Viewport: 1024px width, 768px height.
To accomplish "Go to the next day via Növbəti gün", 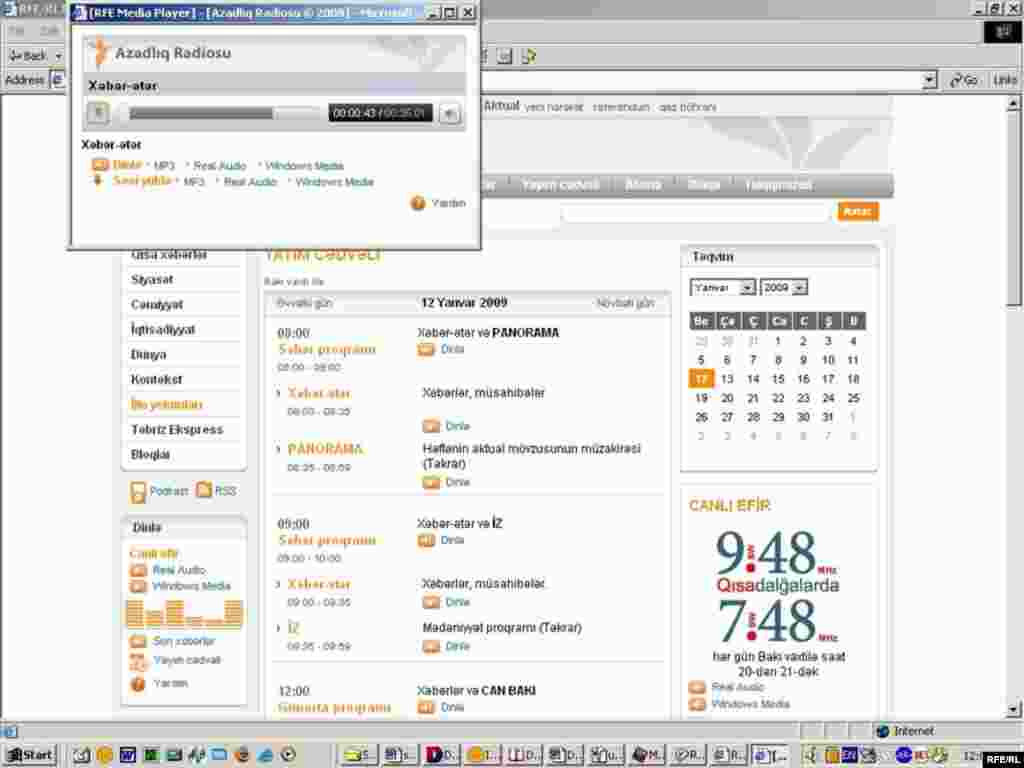I will [625, 303].
